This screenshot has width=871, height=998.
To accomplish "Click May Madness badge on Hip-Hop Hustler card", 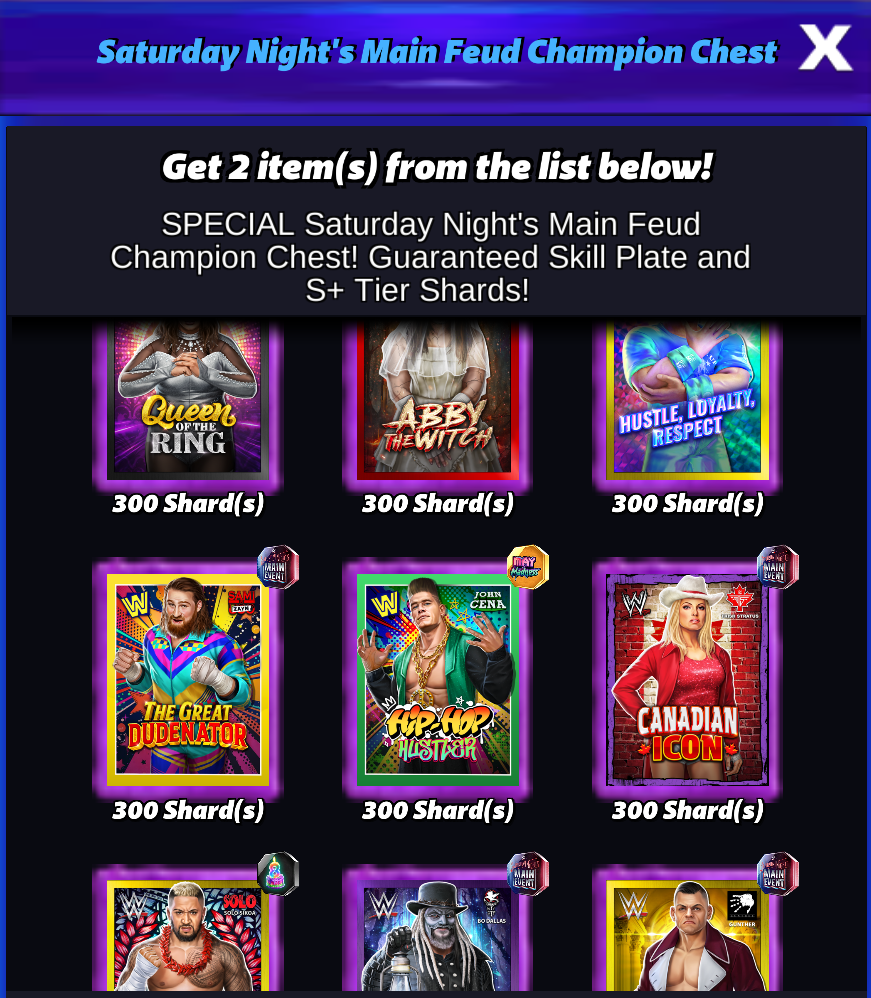I will click(528, 566).
